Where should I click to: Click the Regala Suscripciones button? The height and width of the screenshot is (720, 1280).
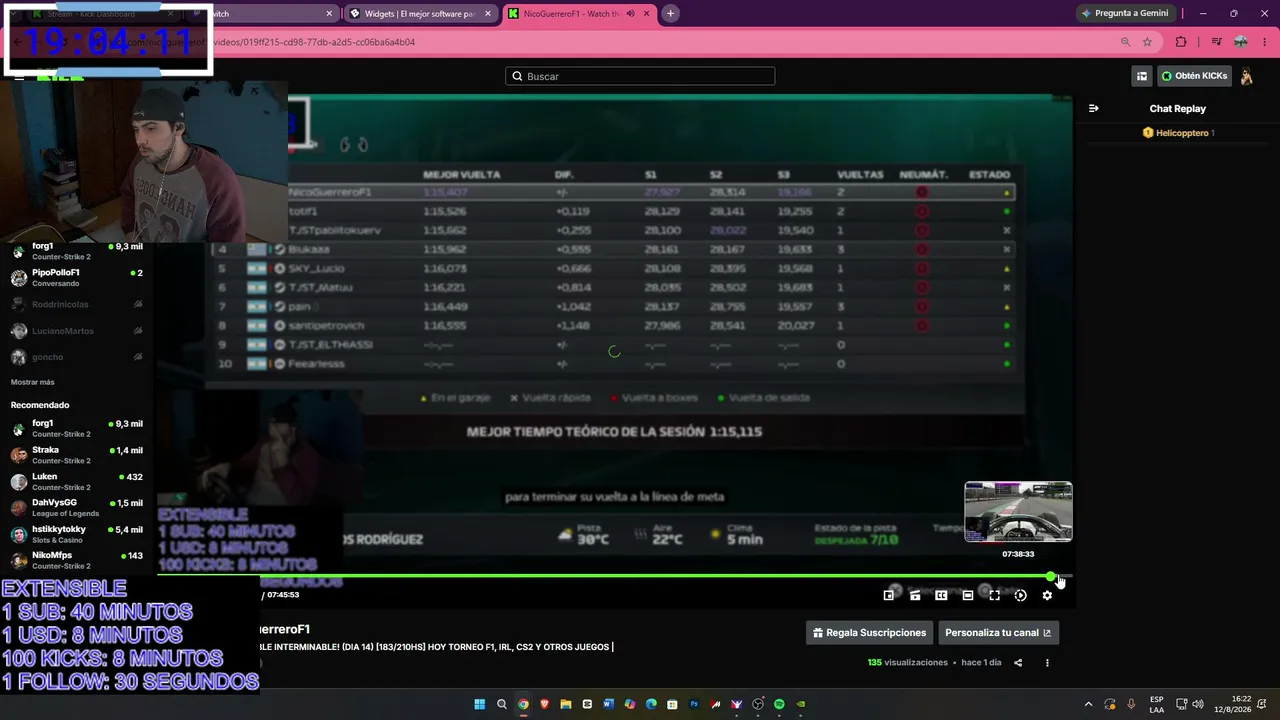click(x=869, y=632)
